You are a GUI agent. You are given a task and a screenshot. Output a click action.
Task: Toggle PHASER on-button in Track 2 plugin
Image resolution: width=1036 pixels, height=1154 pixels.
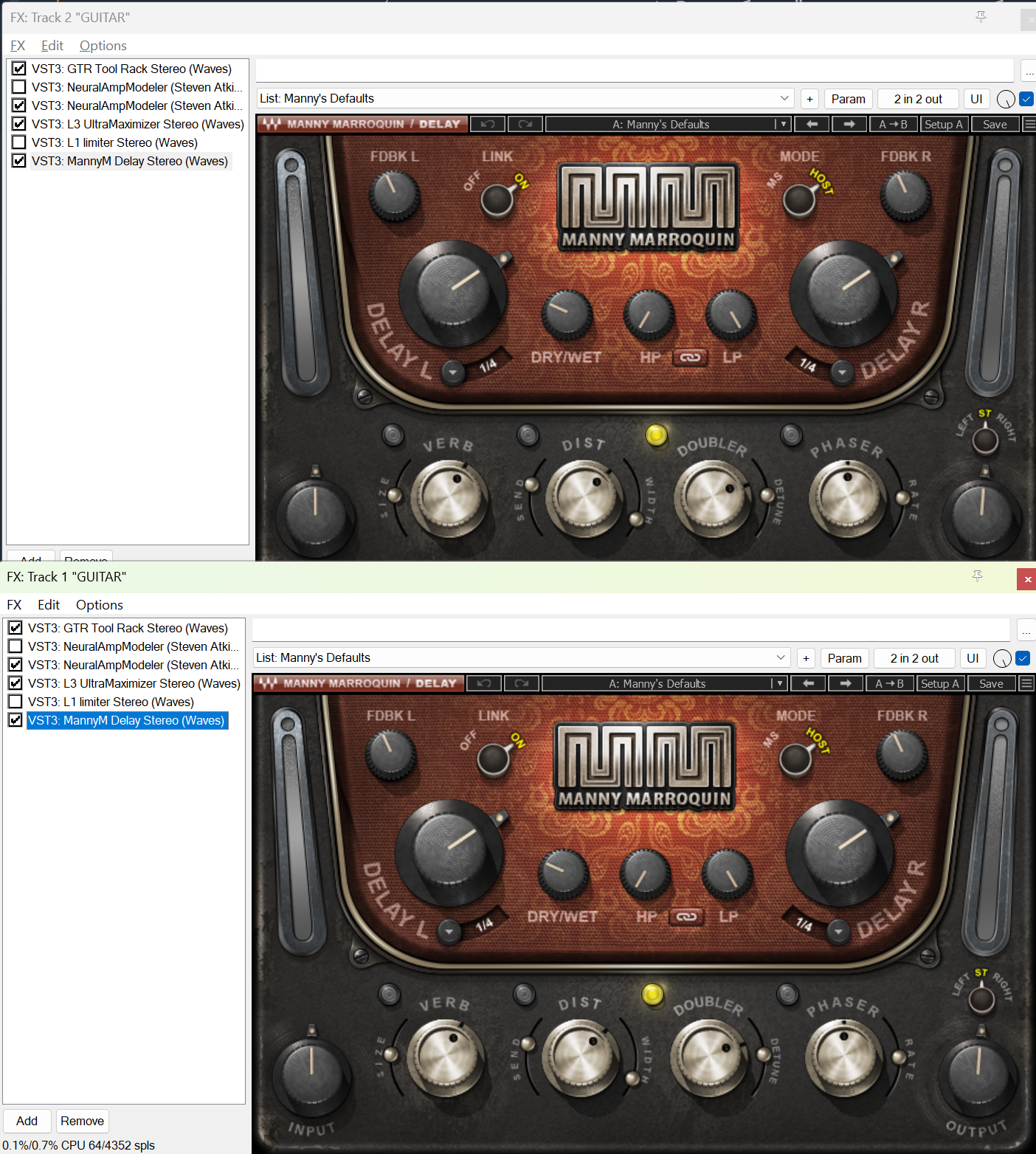coord(791,435)
